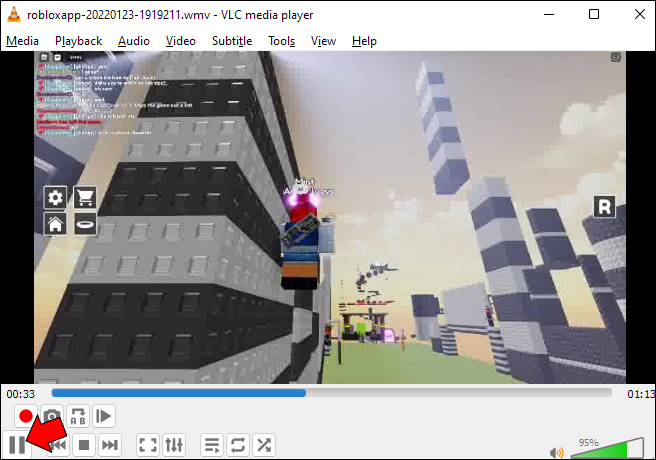Toggle A-B loop button

click(78, 416)
